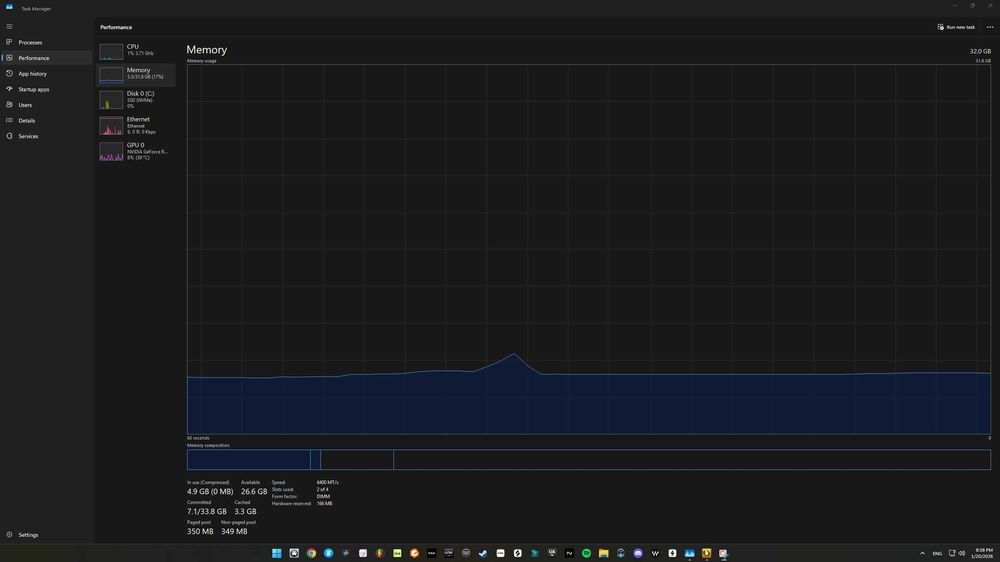Click the memory usage graph

click(589, 249)
